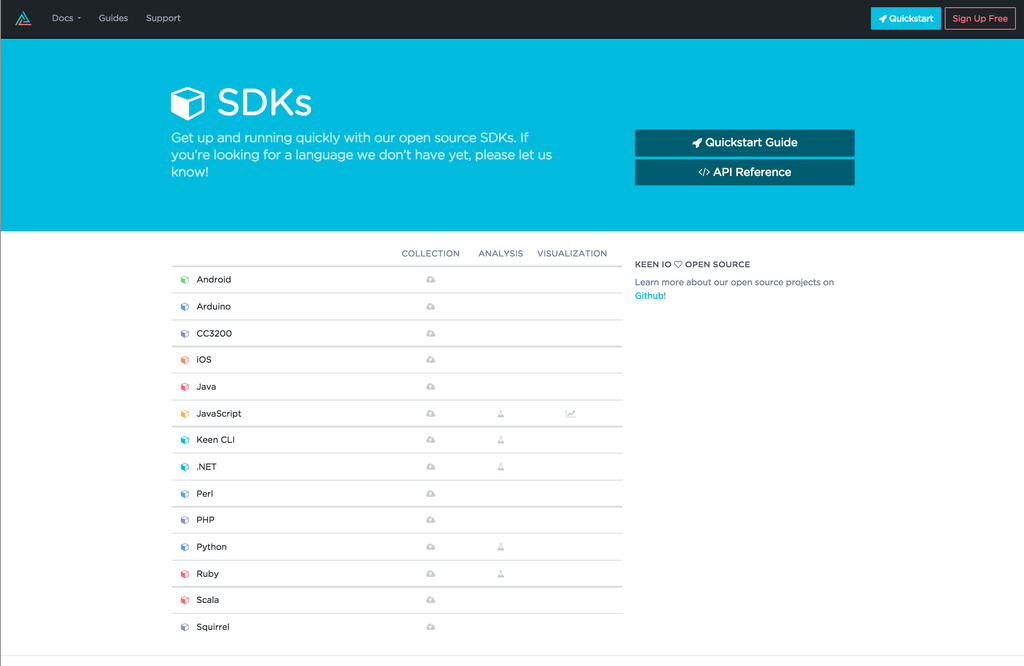The image size is (1024, 666).
Task: Go to Guides in the navbar
Action: click(113, 18)
